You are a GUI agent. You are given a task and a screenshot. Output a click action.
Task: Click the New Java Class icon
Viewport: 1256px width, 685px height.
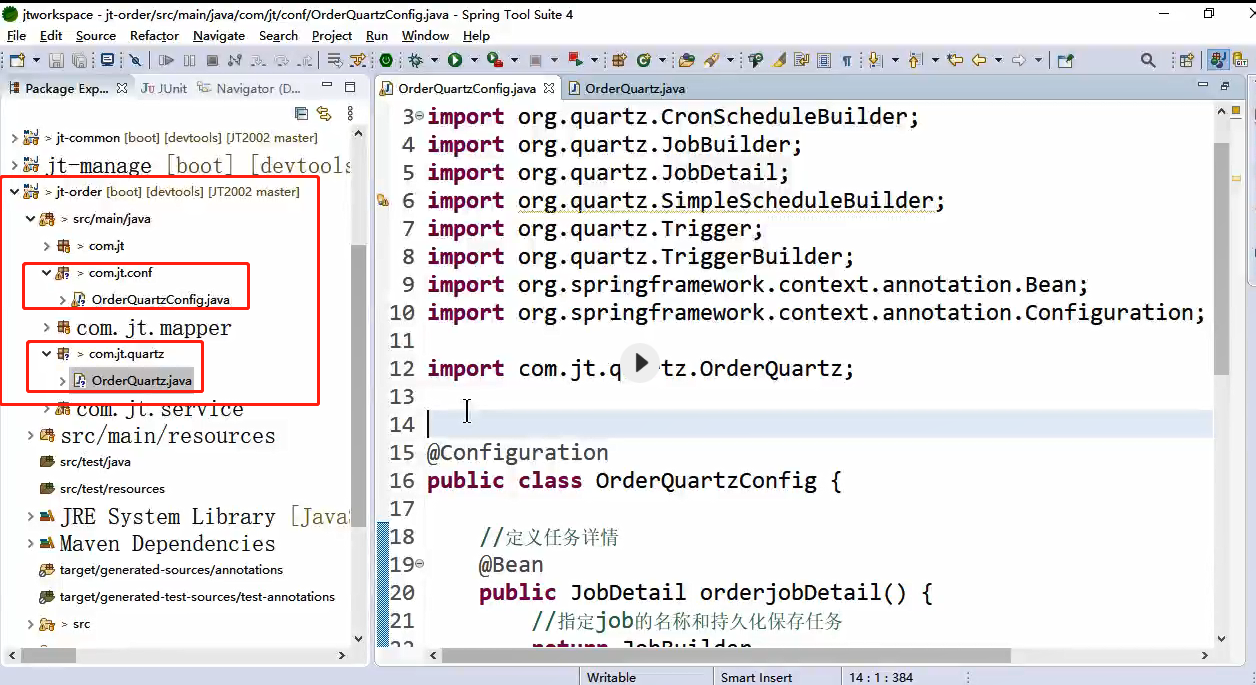click(644, 60)
